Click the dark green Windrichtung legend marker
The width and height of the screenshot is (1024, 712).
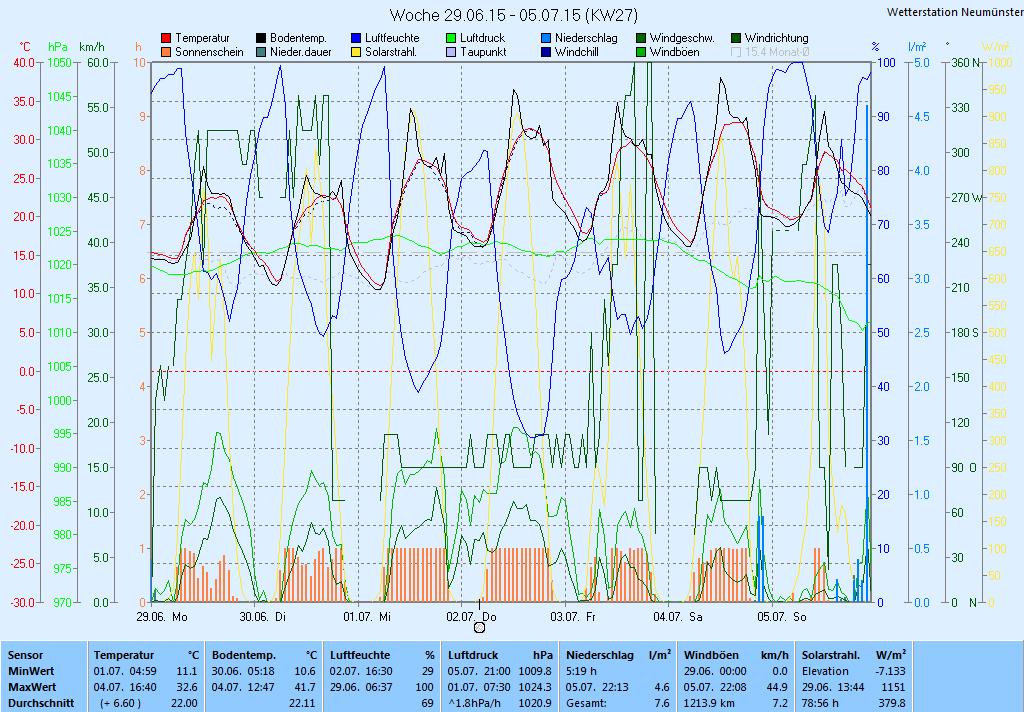point(736,38)
